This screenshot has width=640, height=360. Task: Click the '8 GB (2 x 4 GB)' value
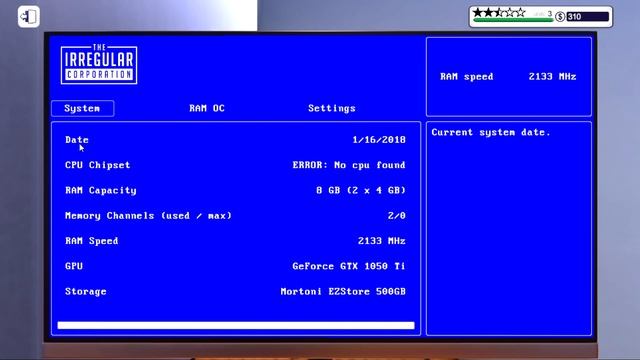361,190
